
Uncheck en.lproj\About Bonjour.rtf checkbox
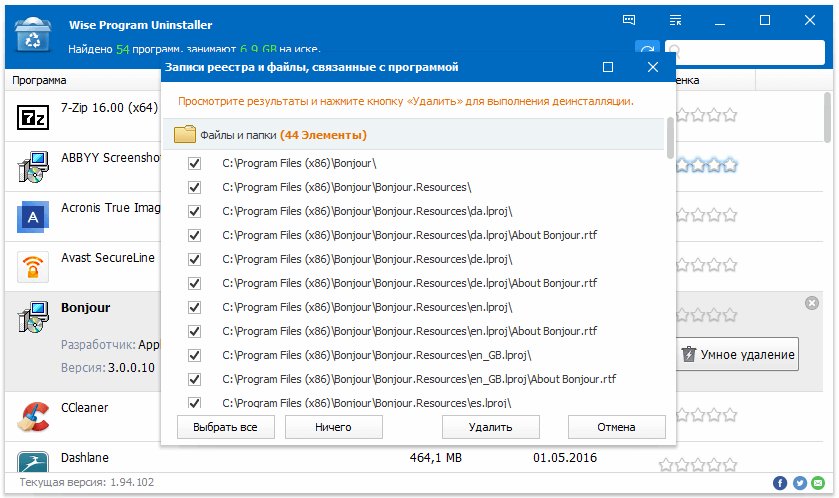(194, 331)
